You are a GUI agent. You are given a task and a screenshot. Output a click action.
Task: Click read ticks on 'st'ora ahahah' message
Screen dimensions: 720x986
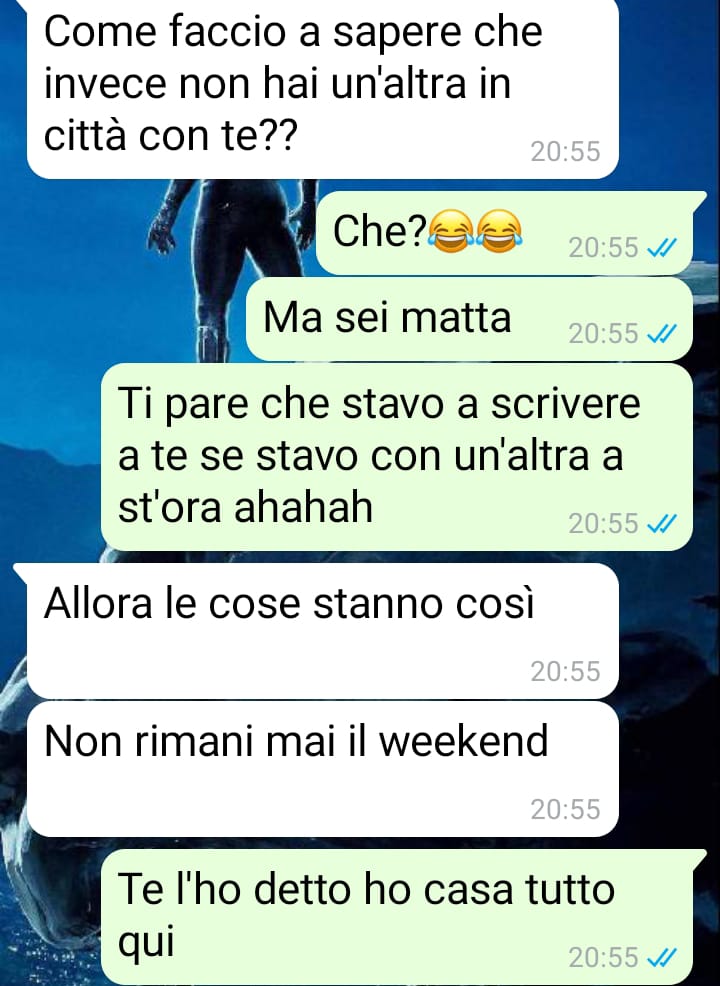(662, 523)
